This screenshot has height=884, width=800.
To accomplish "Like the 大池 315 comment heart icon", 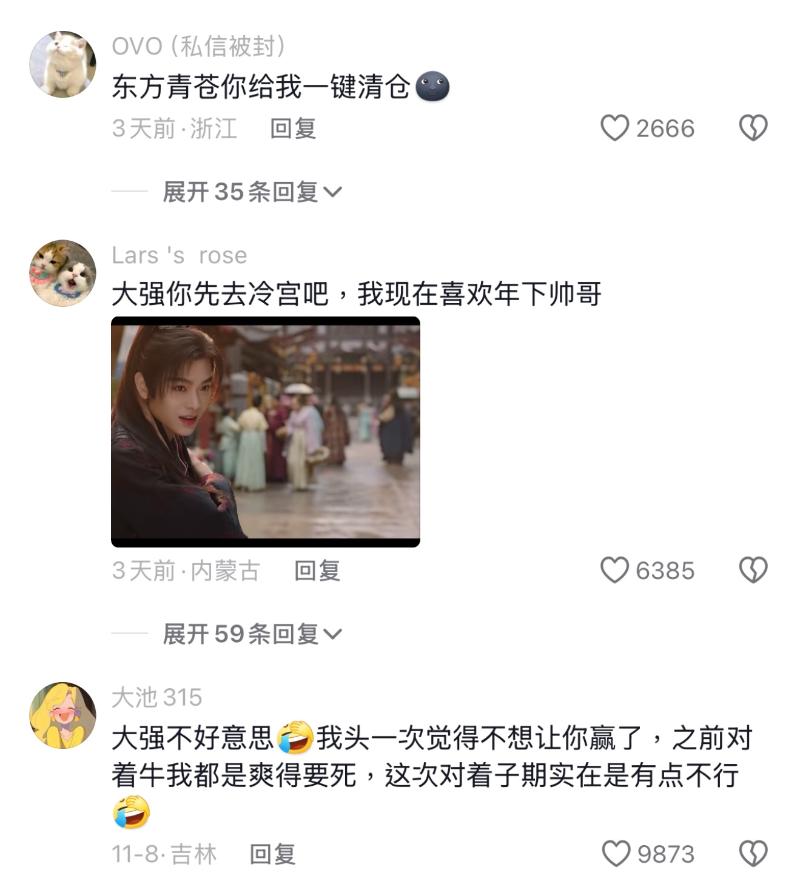I will [616, 854].
